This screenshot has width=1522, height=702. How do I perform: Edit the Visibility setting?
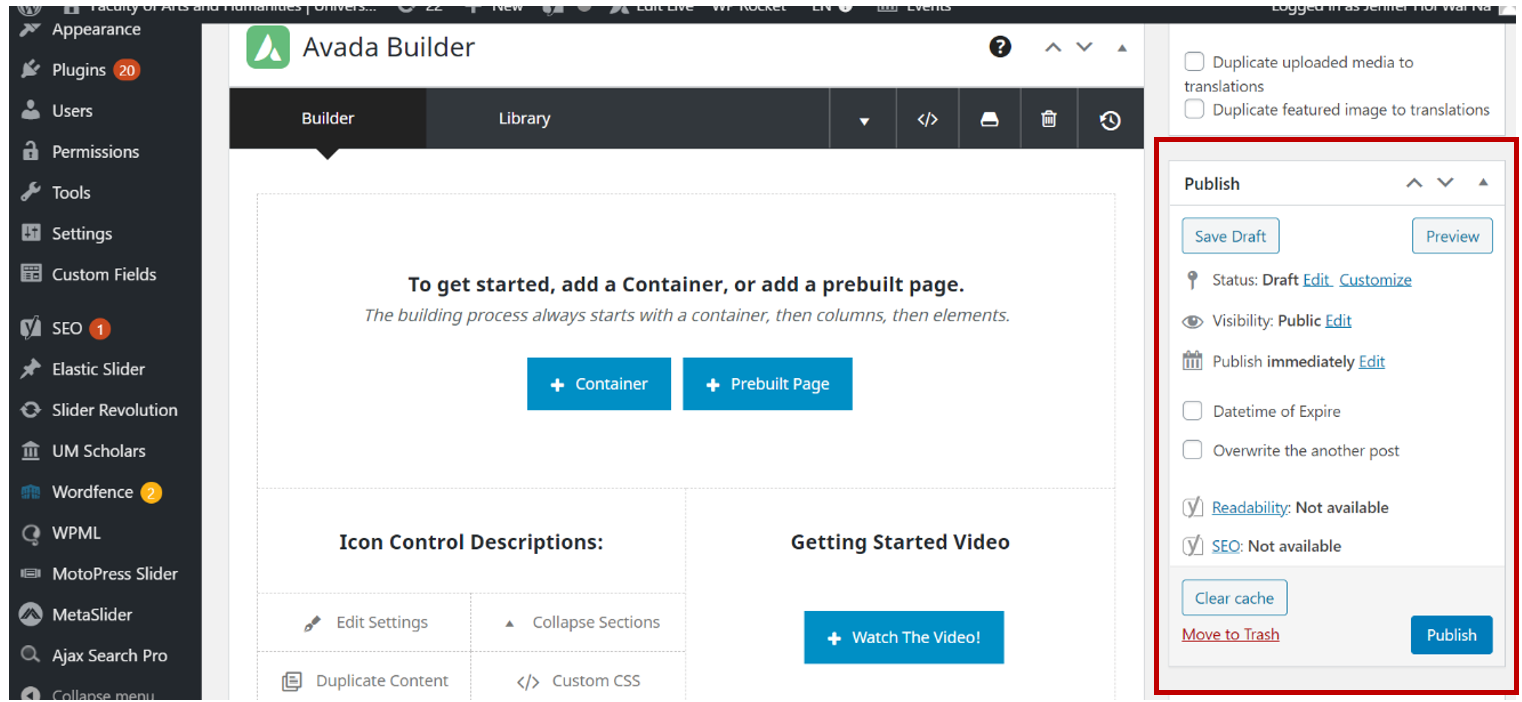click(x=1338, y=321)
